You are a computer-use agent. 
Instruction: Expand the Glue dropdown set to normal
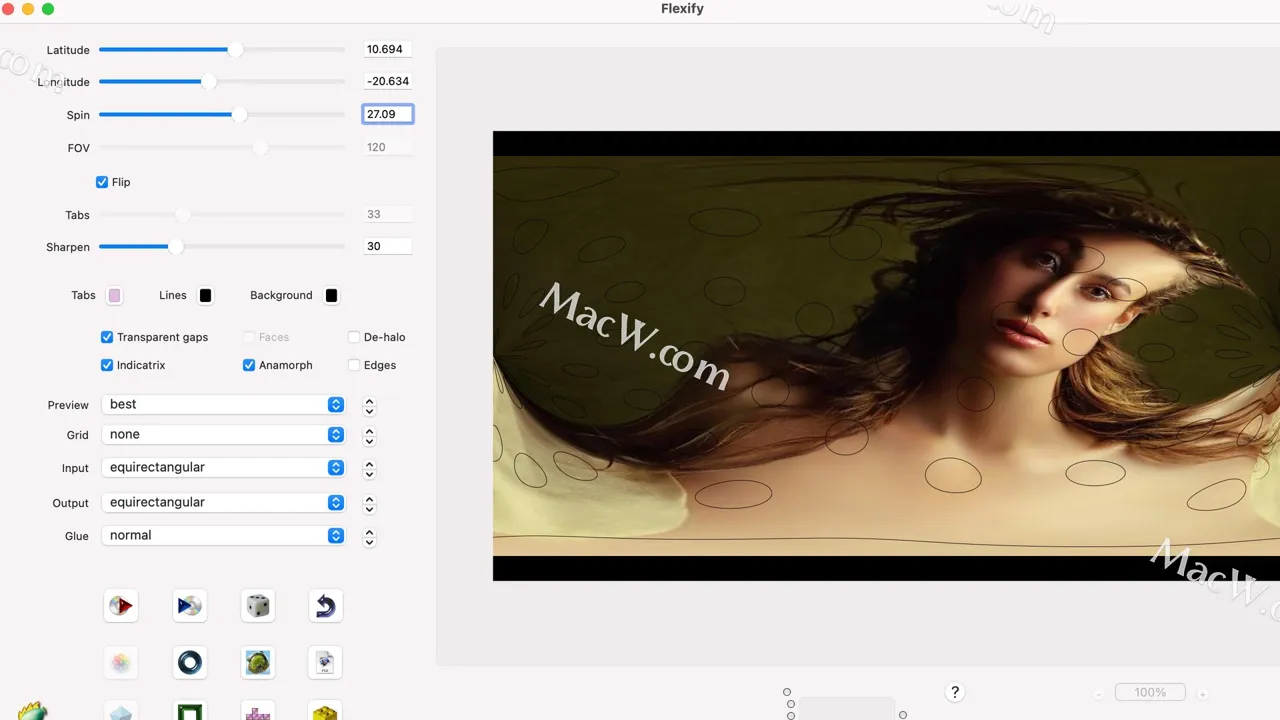(x=223, y=535)
